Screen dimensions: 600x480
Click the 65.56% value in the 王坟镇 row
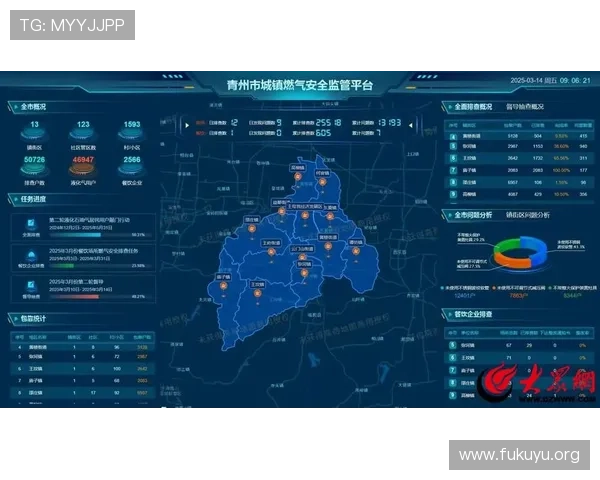[x=561, y=158]
